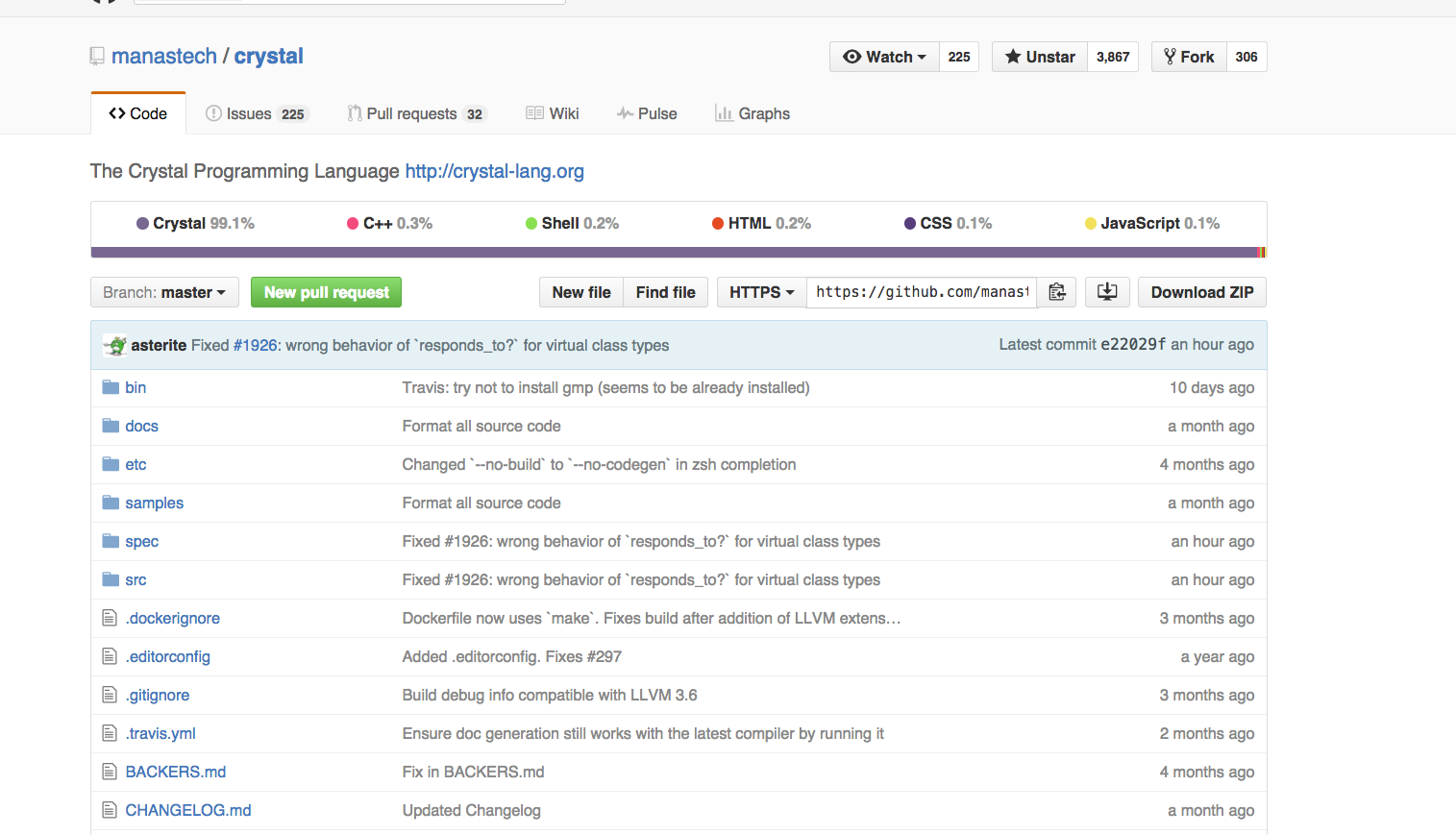View the 3,867 stargazers count
The width and height of the screenshot is (1456, 835).
point(1113,57)
